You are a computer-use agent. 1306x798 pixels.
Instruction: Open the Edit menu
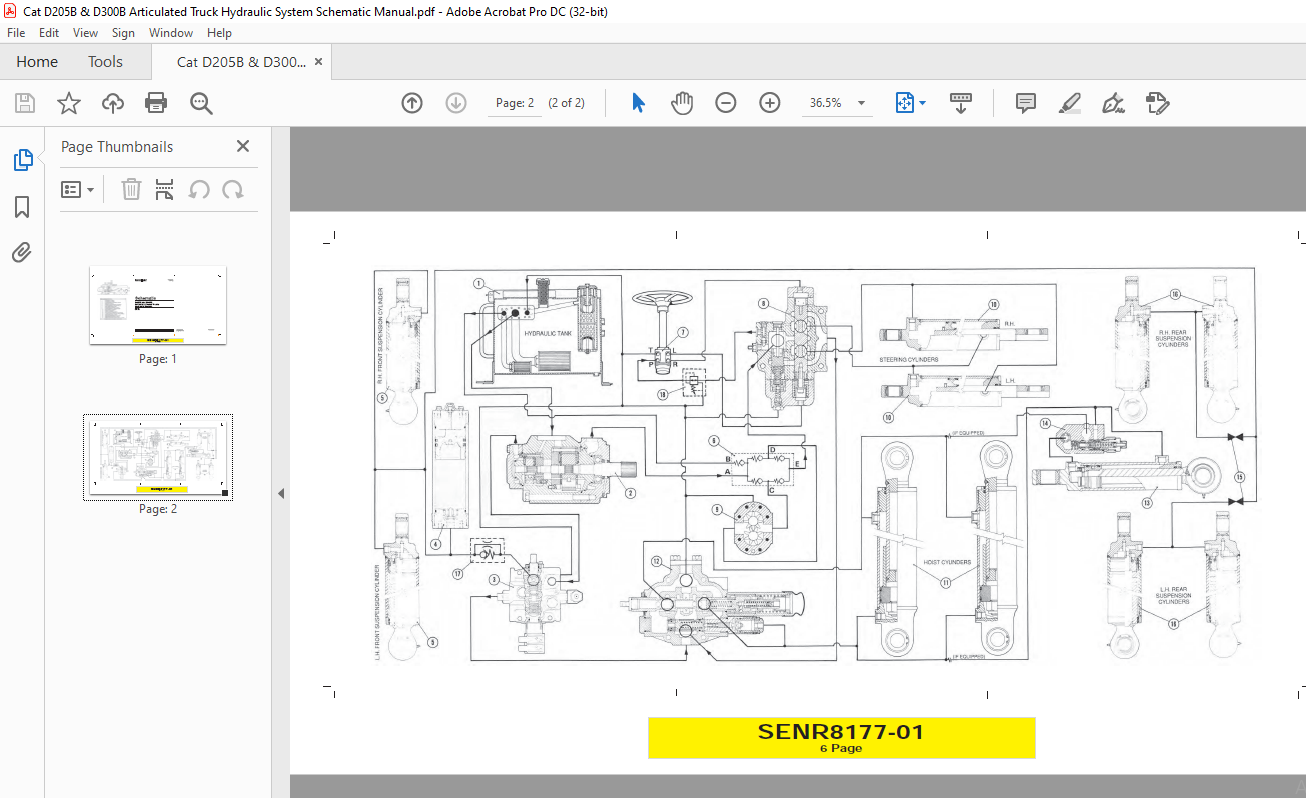coord(49,33)
